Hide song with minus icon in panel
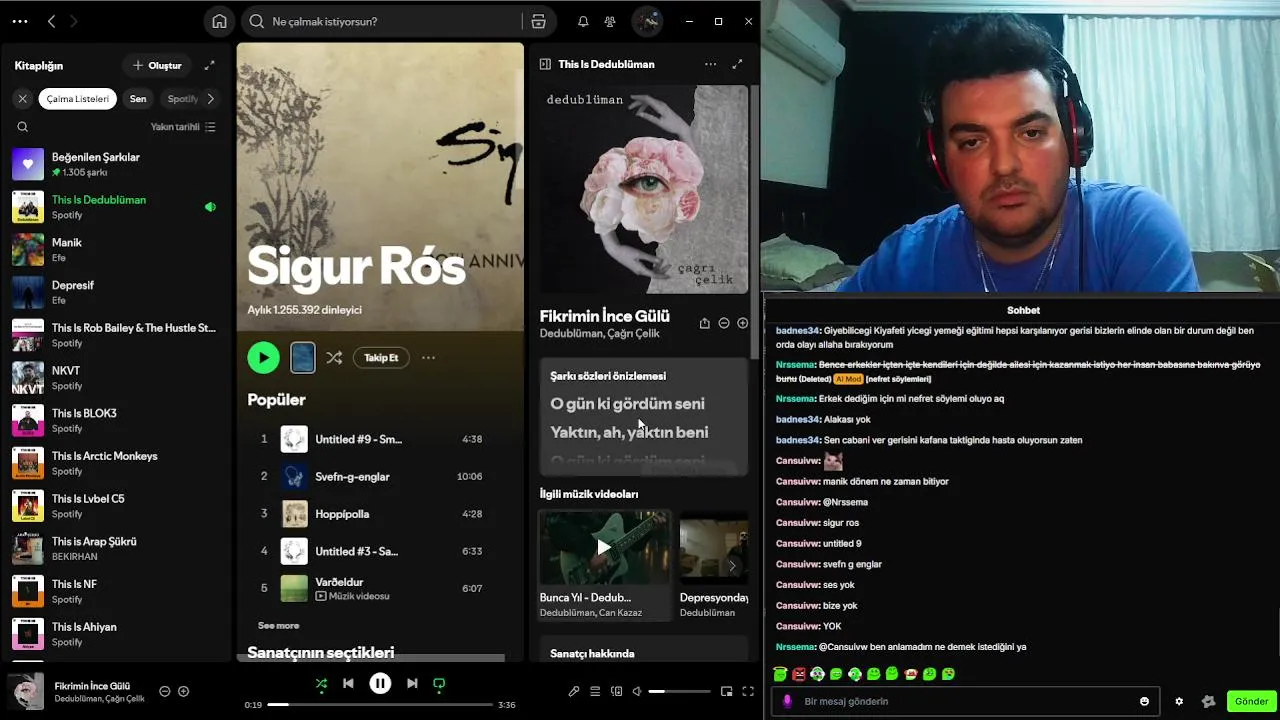The height and width of the screenshot is (720, 1280). click(x=724, y=323)
